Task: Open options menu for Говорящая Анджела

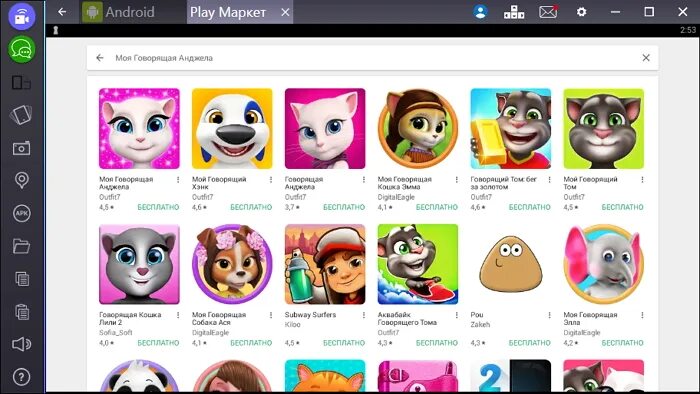Action: coord(364,179)
